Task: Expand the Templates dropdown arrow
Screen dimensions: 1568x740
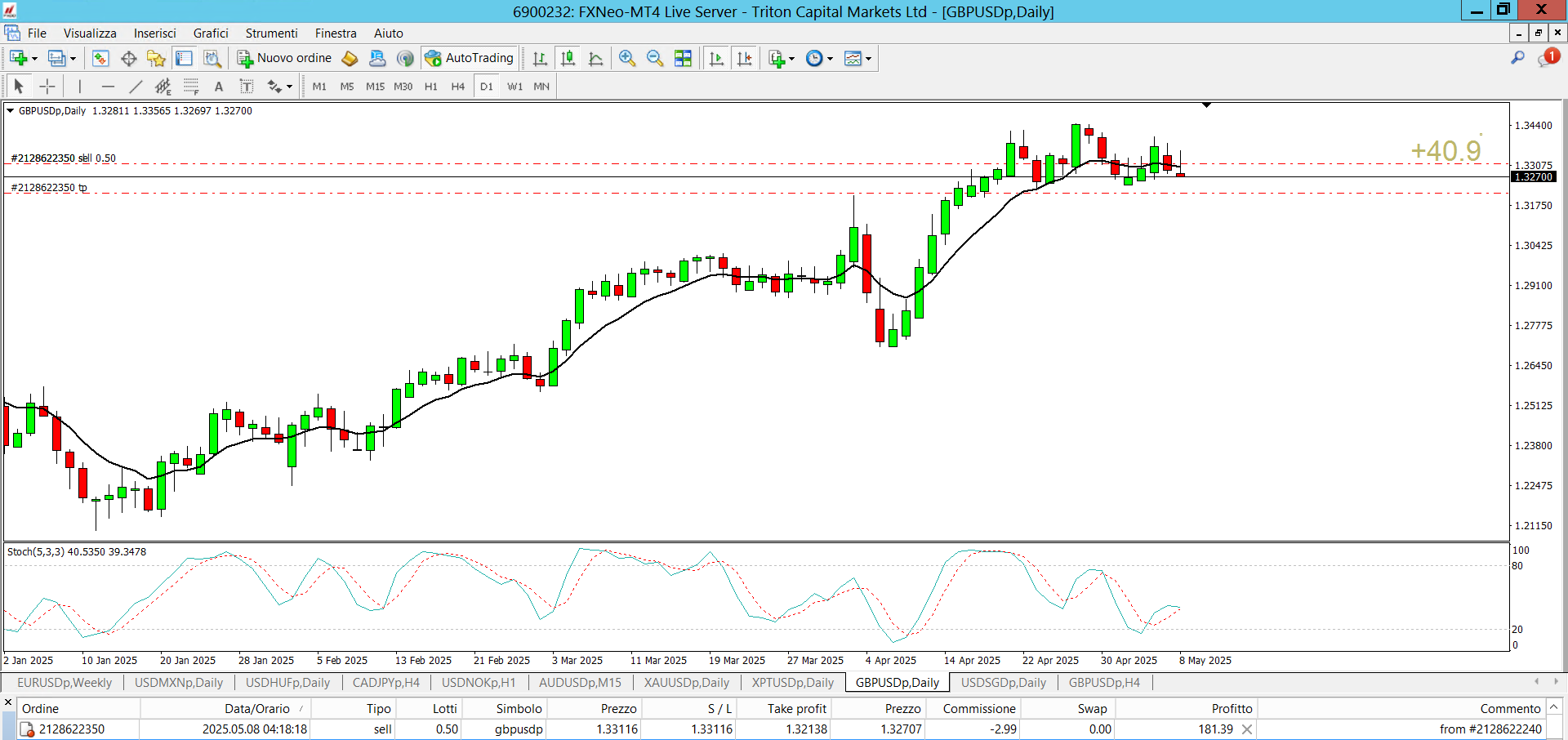Action: (868, 59)
